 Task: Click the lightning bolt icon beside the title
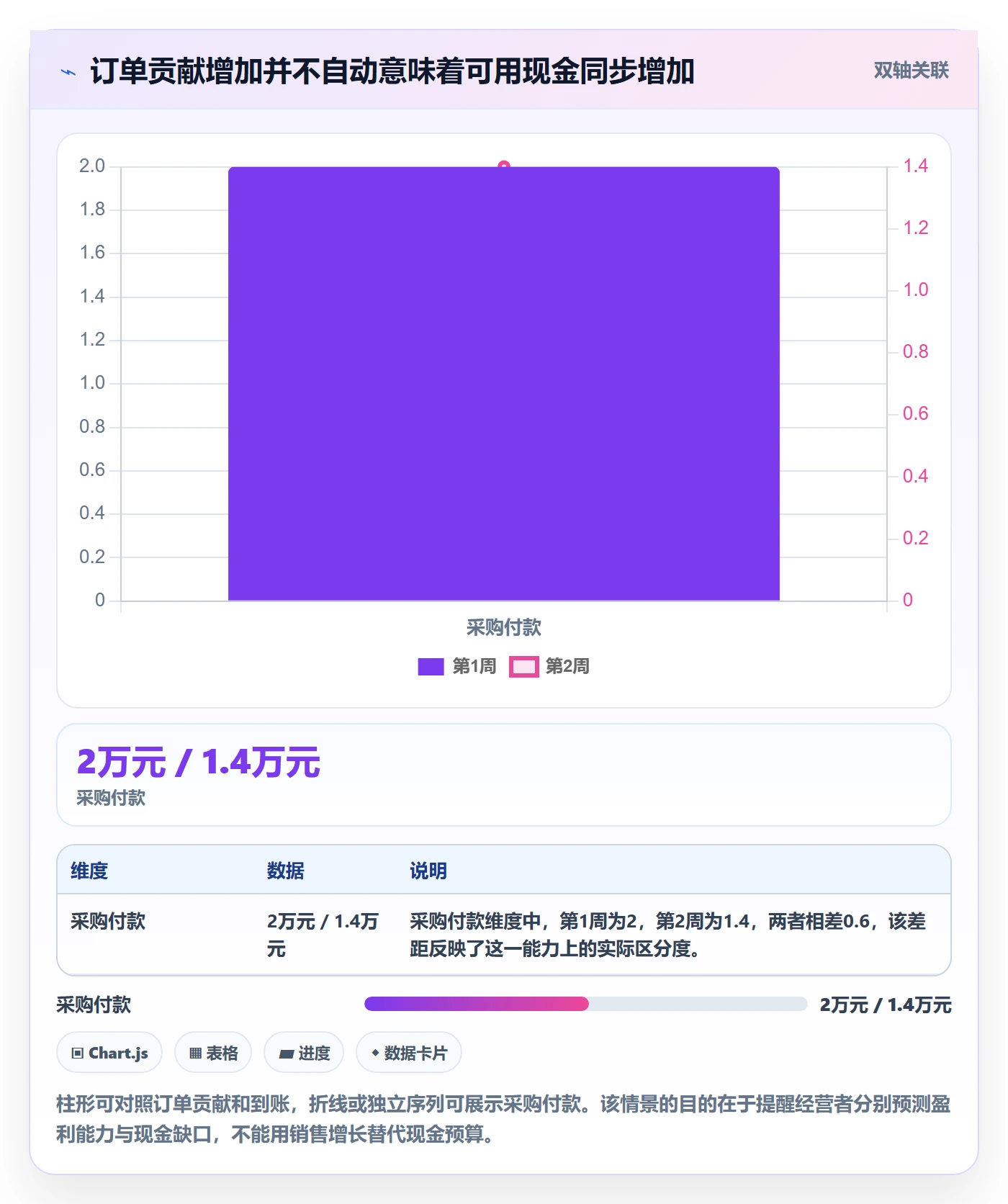tap(68, 72)
